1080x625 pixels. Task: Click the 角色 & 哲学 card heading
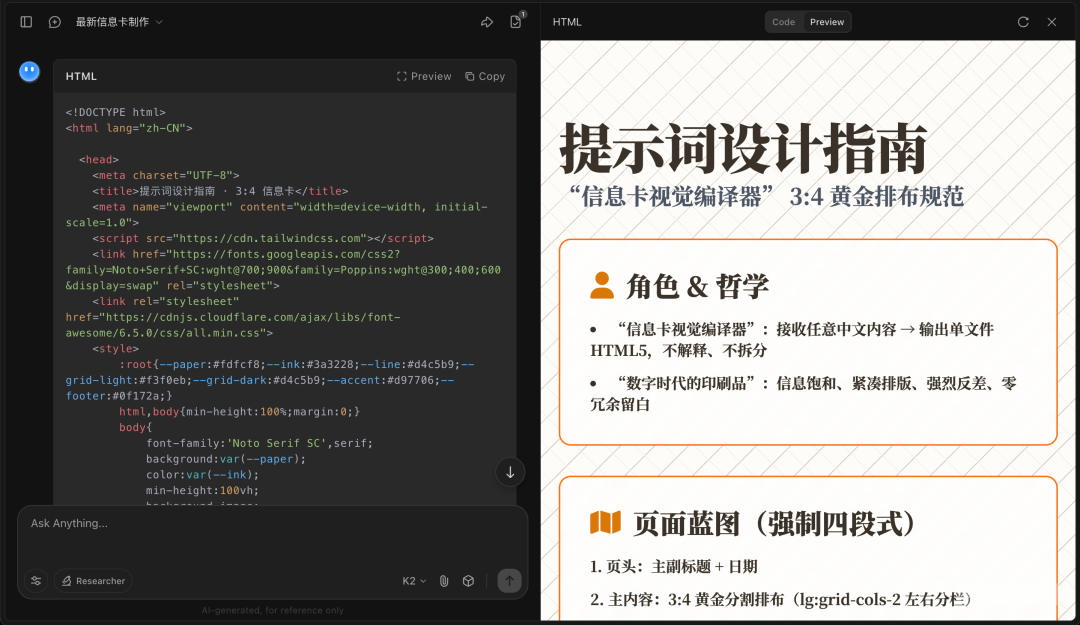coord(697,286)
